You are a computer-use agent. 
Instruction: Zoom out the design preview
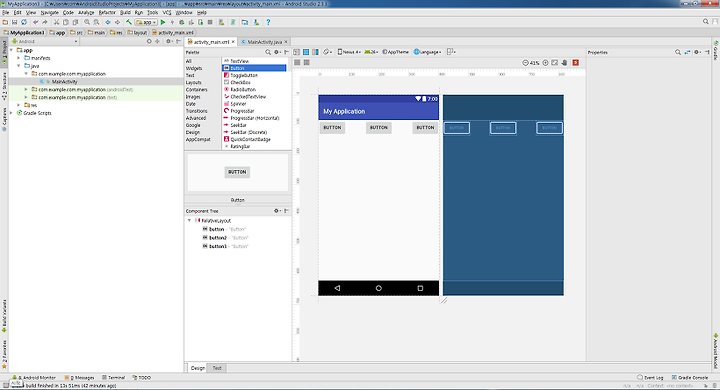(x=525, y=62)
